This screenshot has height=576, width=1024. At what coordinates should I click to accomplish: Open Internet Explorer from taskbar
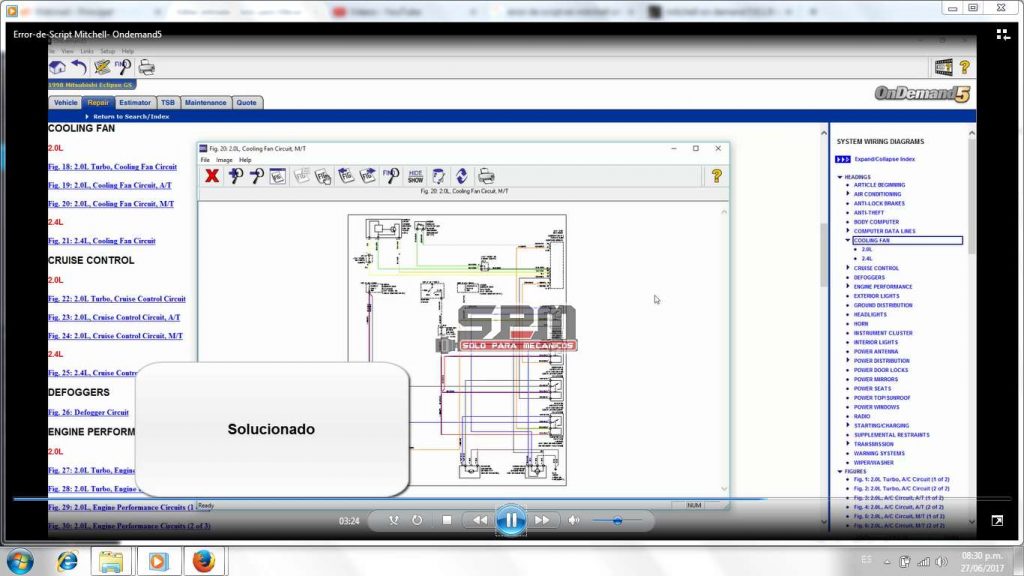point(67,561)
